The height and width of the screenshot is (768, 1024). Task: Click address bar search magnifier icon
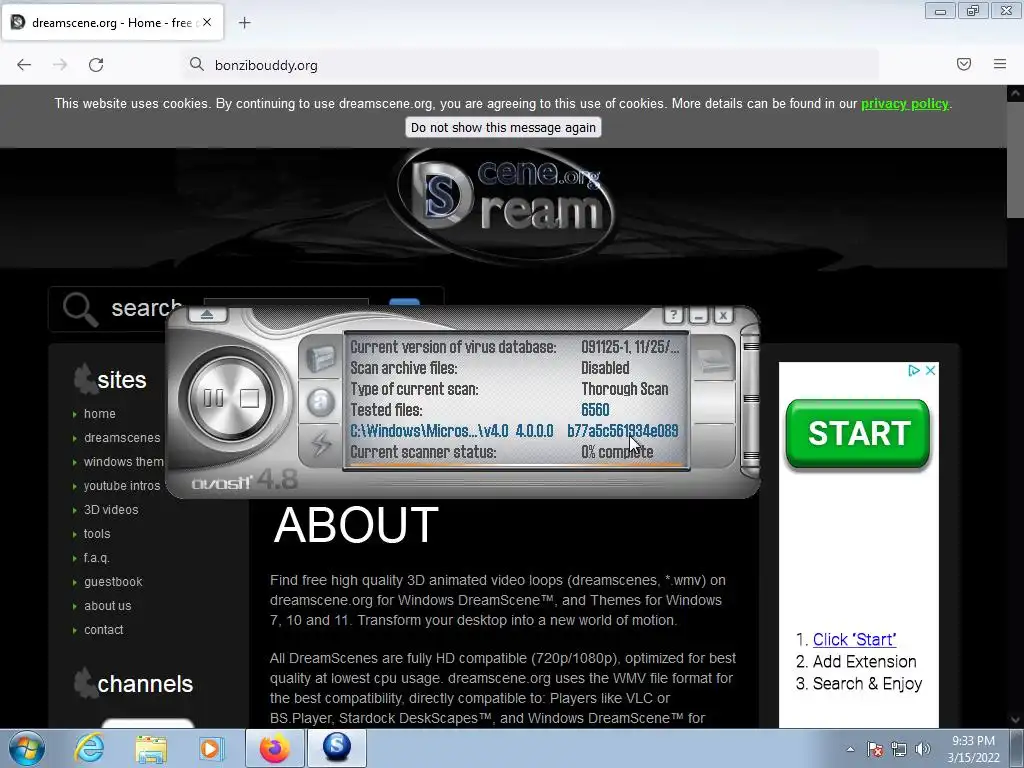pyautogui.click(x=197, y=64)
